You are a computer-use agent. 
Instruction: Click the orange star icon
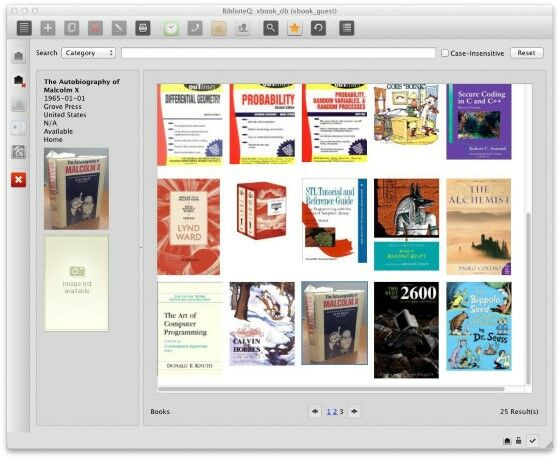[x=295, y=28]
